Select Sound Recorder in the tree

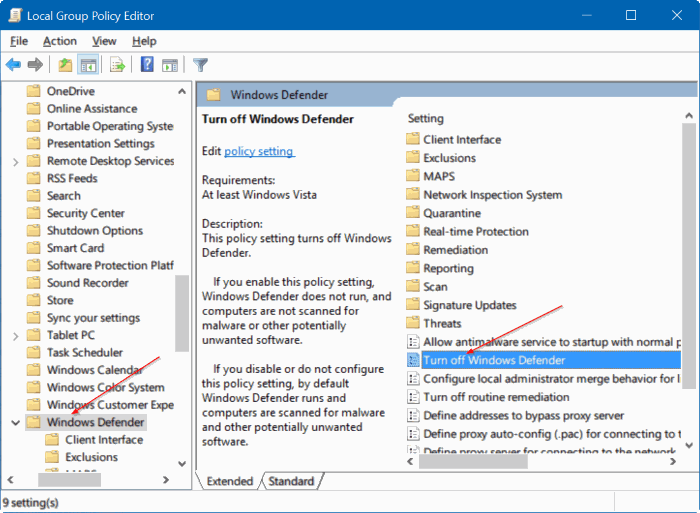click(88, 283)
